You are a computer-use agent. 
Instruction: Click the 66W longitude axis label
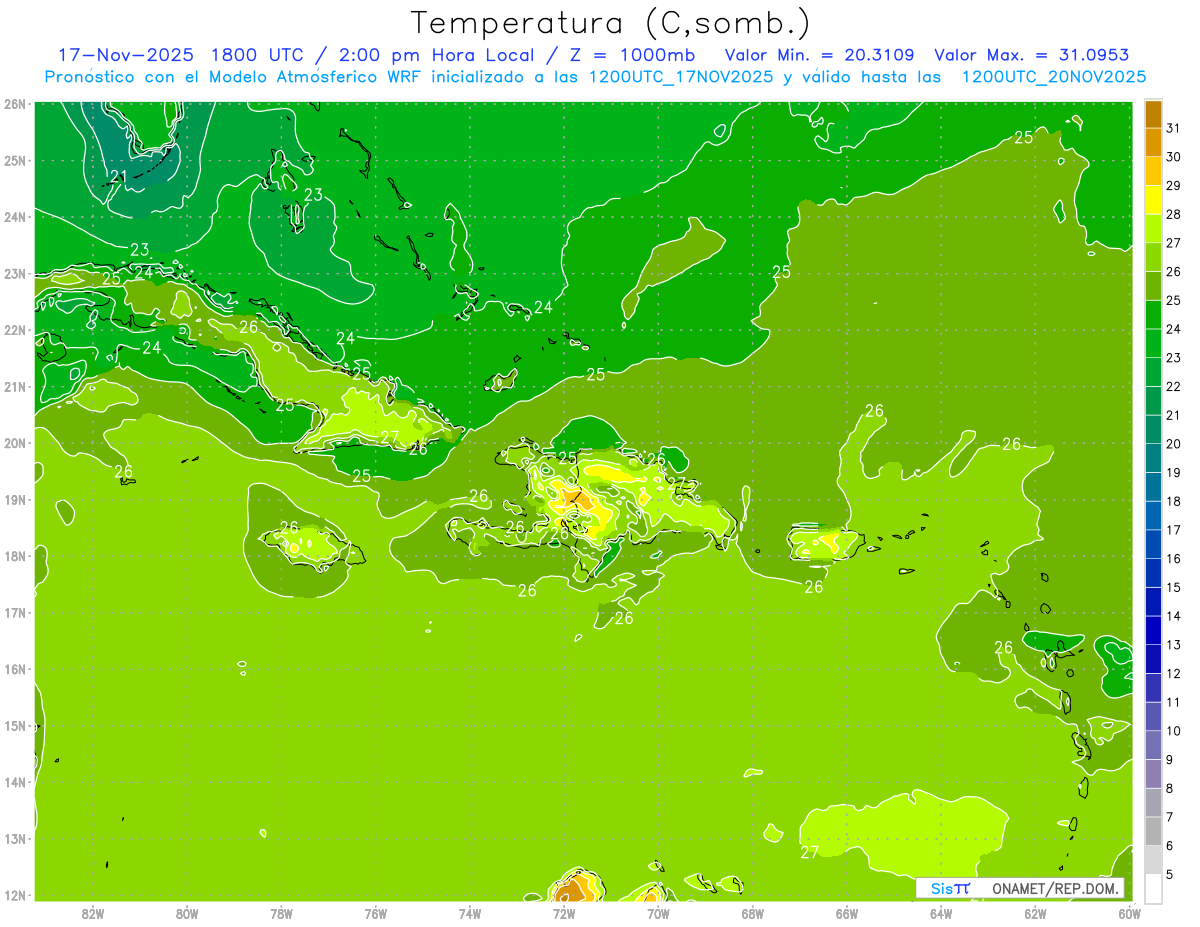pos(847,914)
